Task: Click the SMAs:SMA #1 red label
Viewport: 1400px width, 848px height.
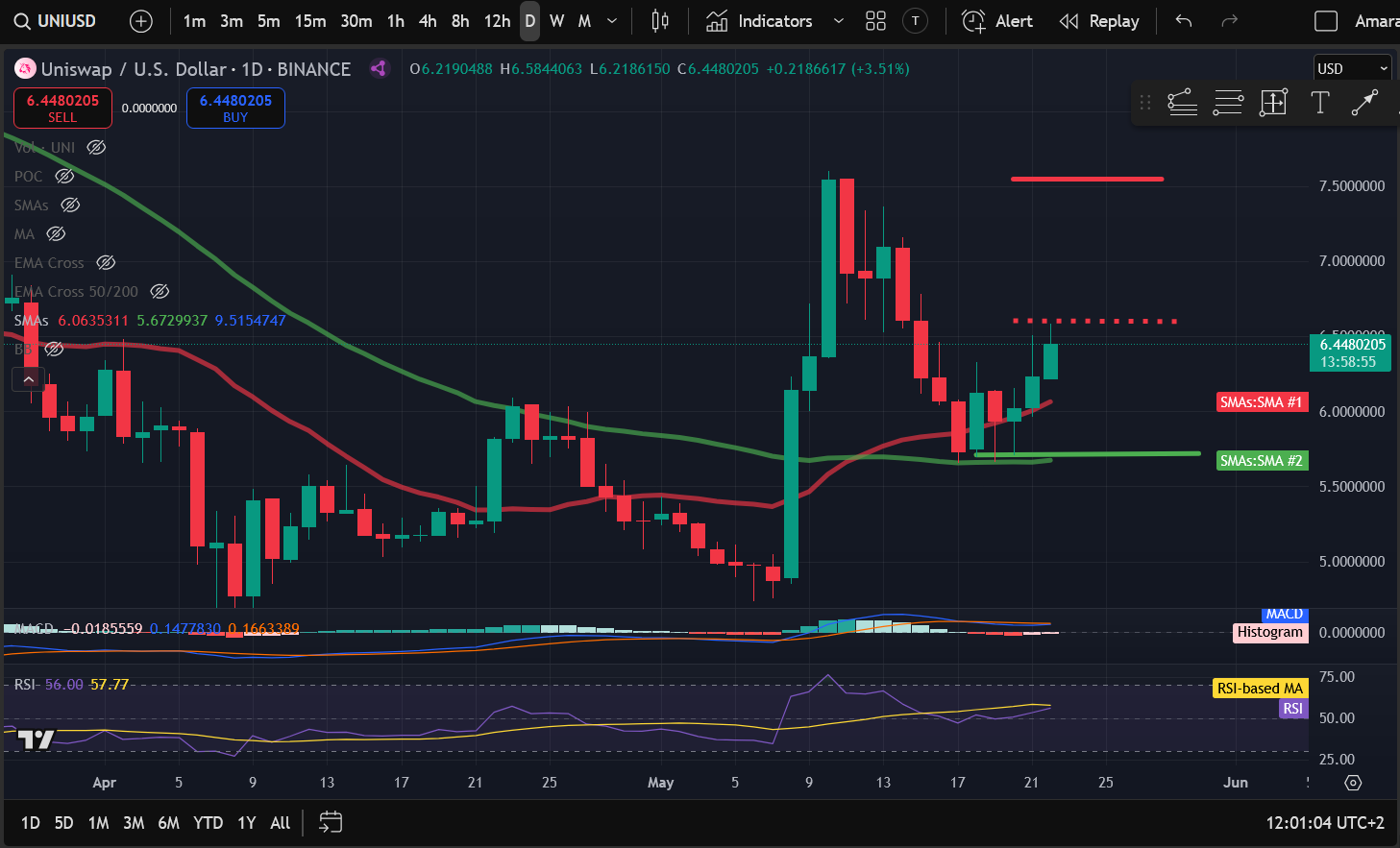Action: click(x=1261, y=402)
